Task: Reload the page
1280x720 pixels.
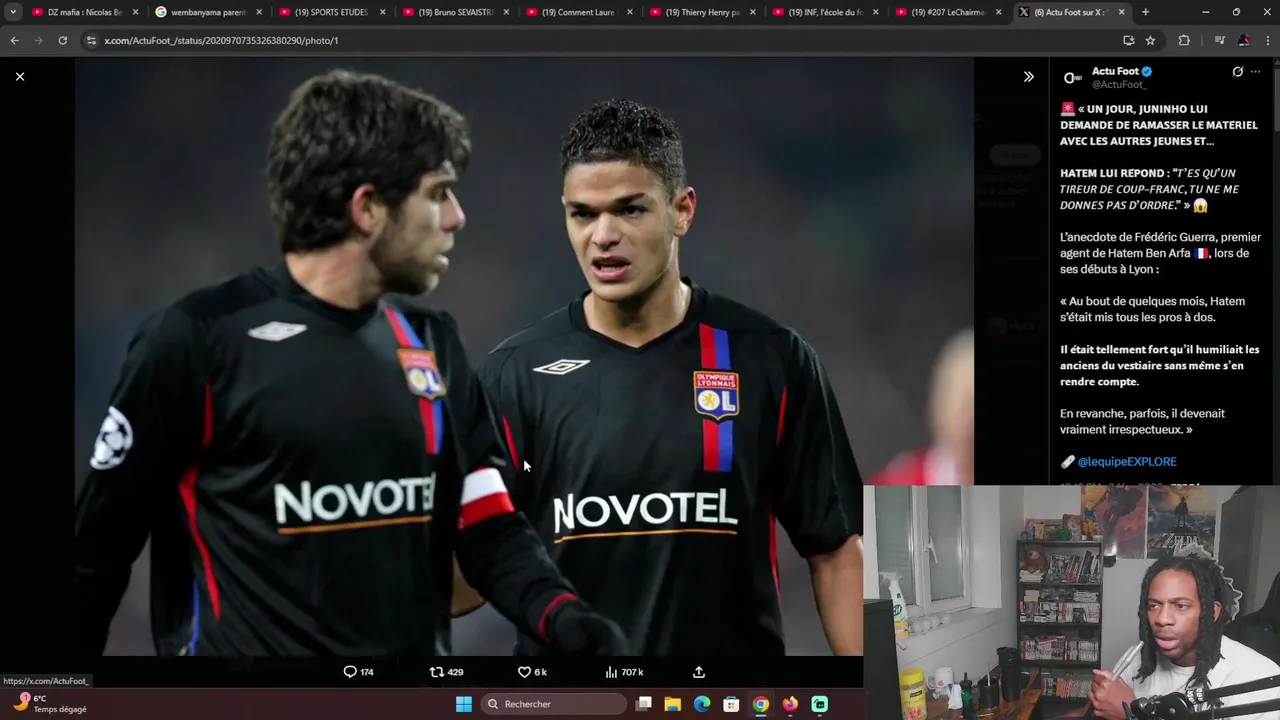Action: pos(62,40)
